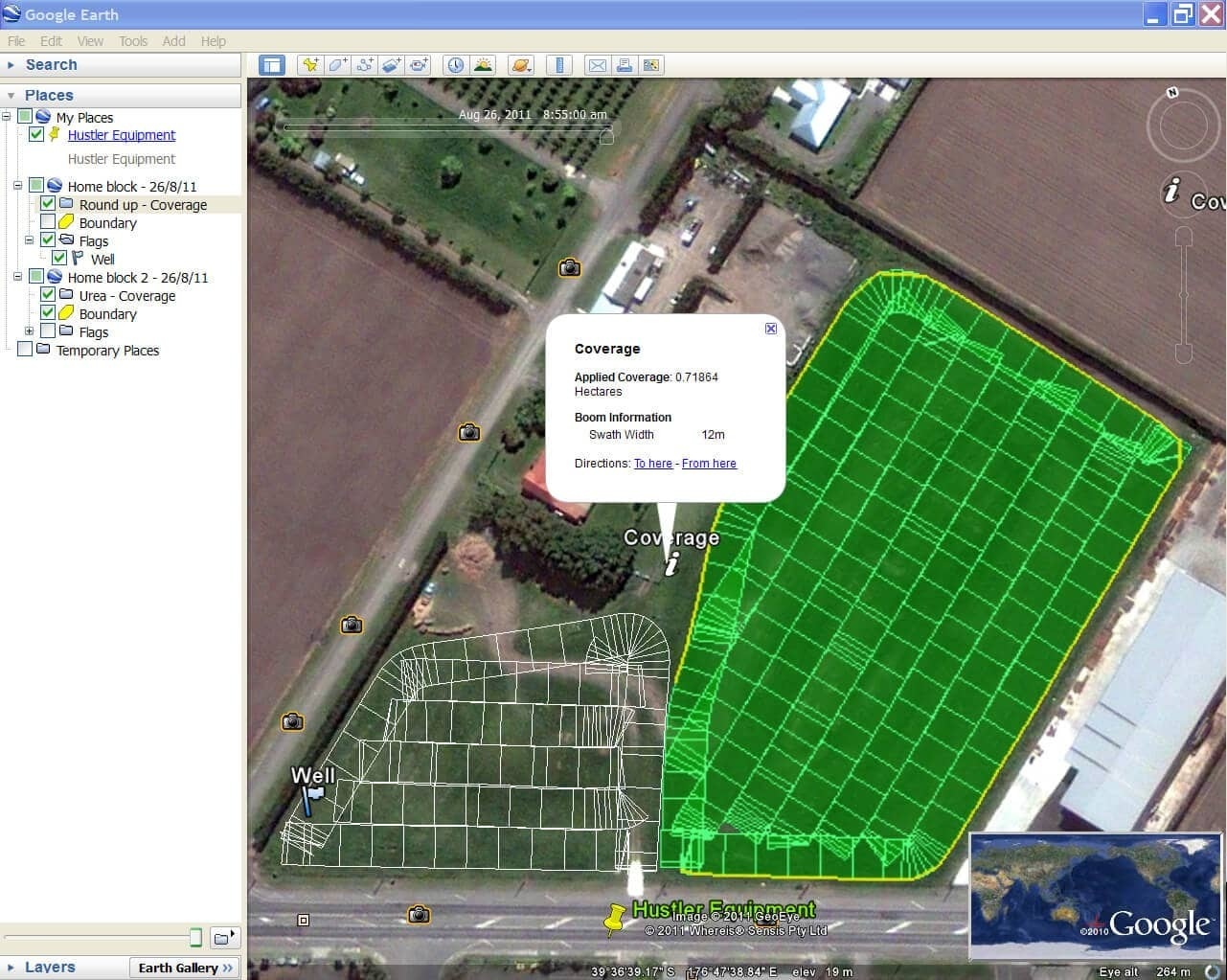The width and height of the screenshot is (1227, 980).
Task: Toggle the sidebar visibility toolbar button
Action: 272,65
